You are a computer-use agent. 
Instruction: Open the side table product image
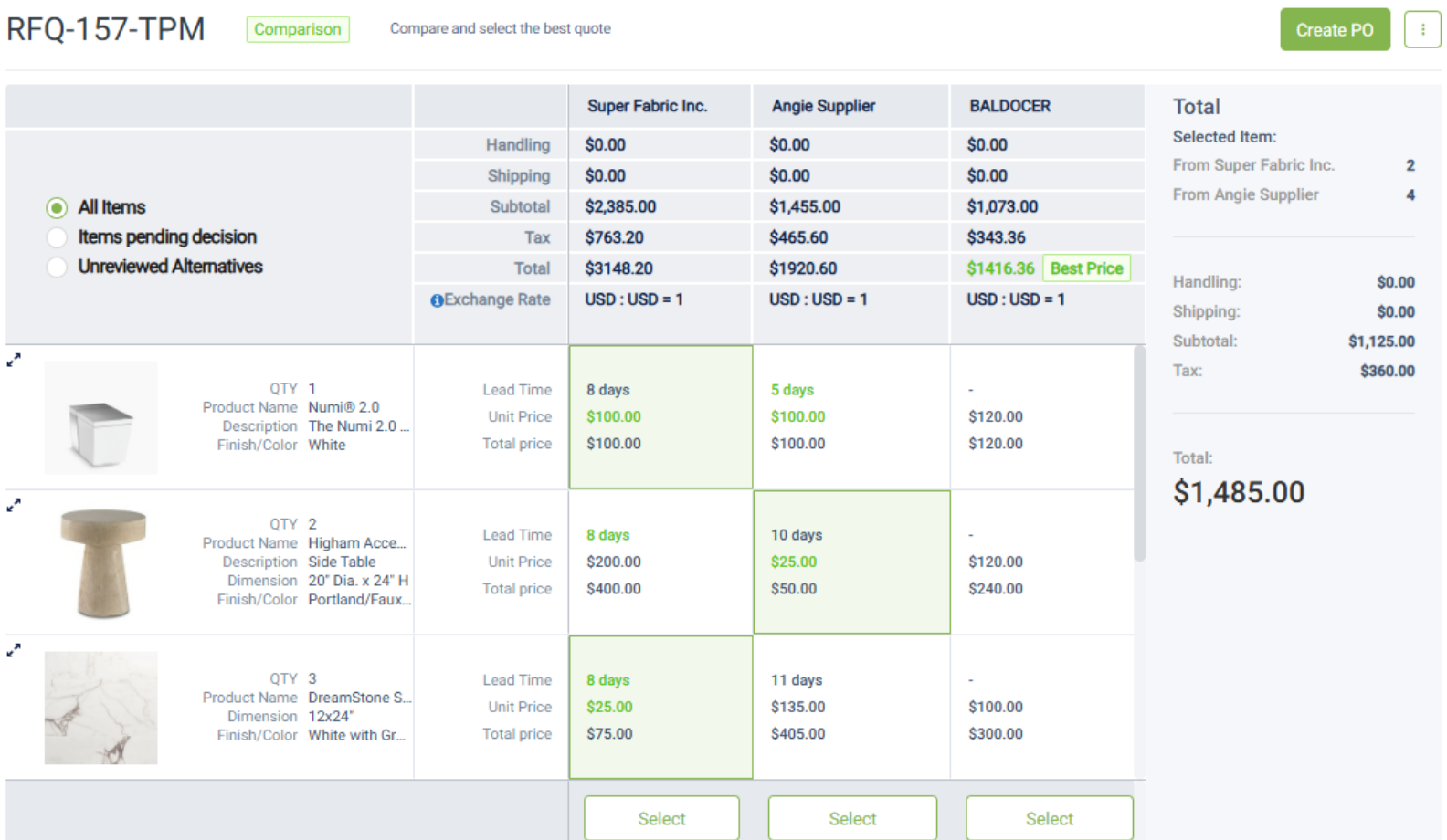tap(102, 562)
